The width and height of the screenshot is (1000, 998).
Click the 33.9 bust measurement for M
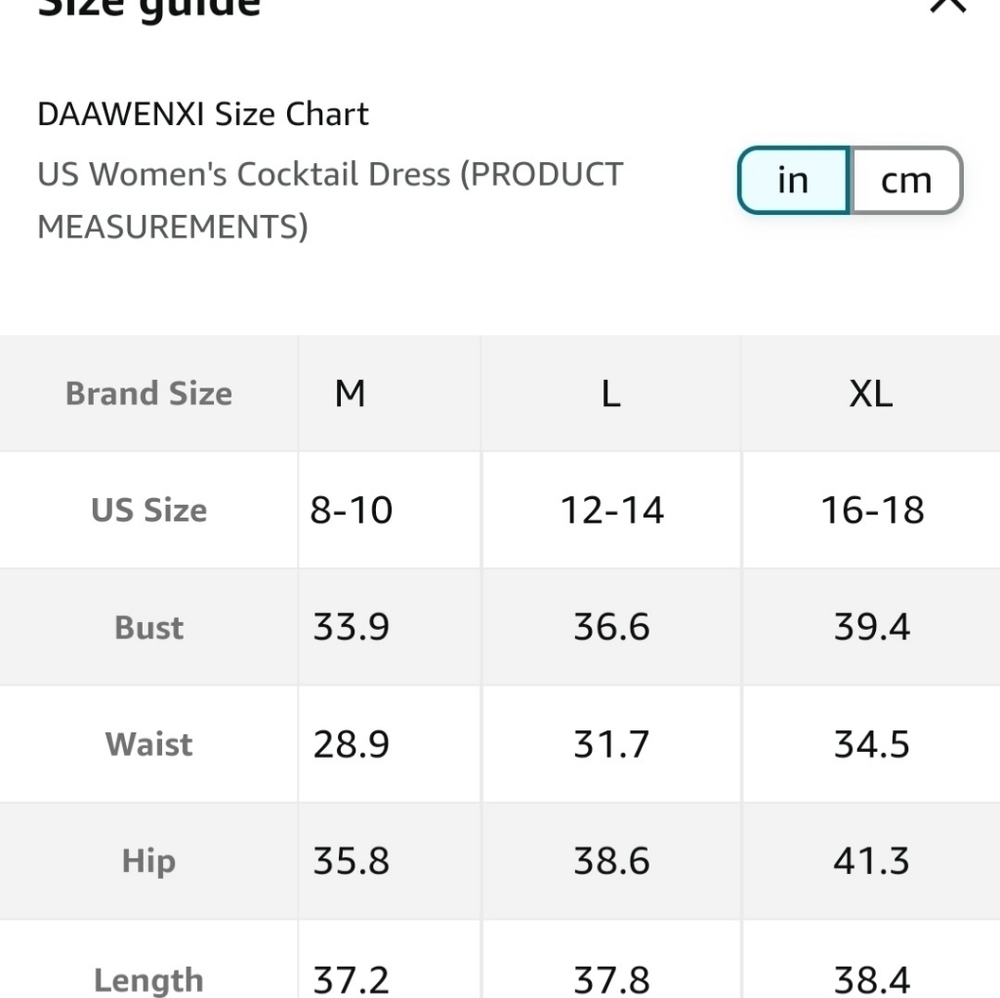coord(351,627)
